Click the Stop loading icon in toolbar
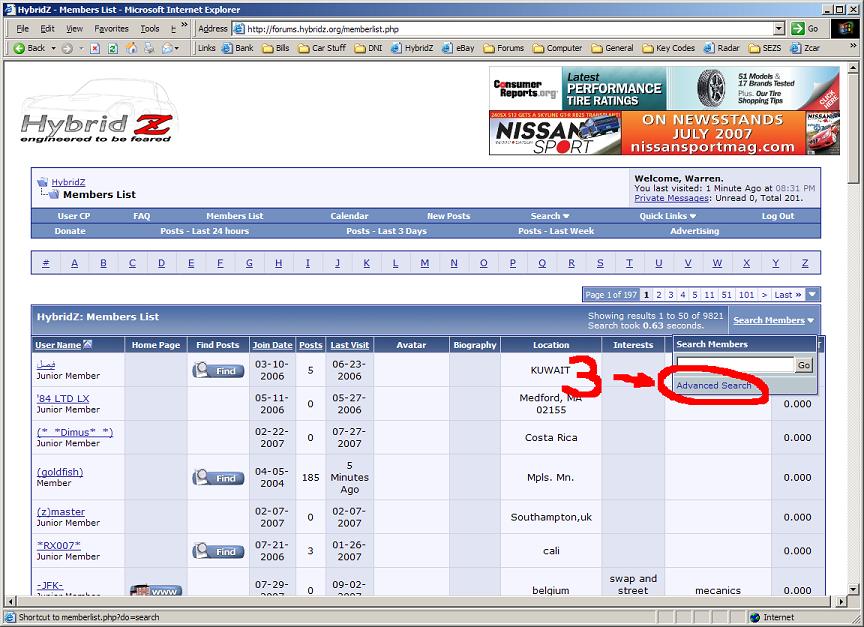 click(95, 48)
